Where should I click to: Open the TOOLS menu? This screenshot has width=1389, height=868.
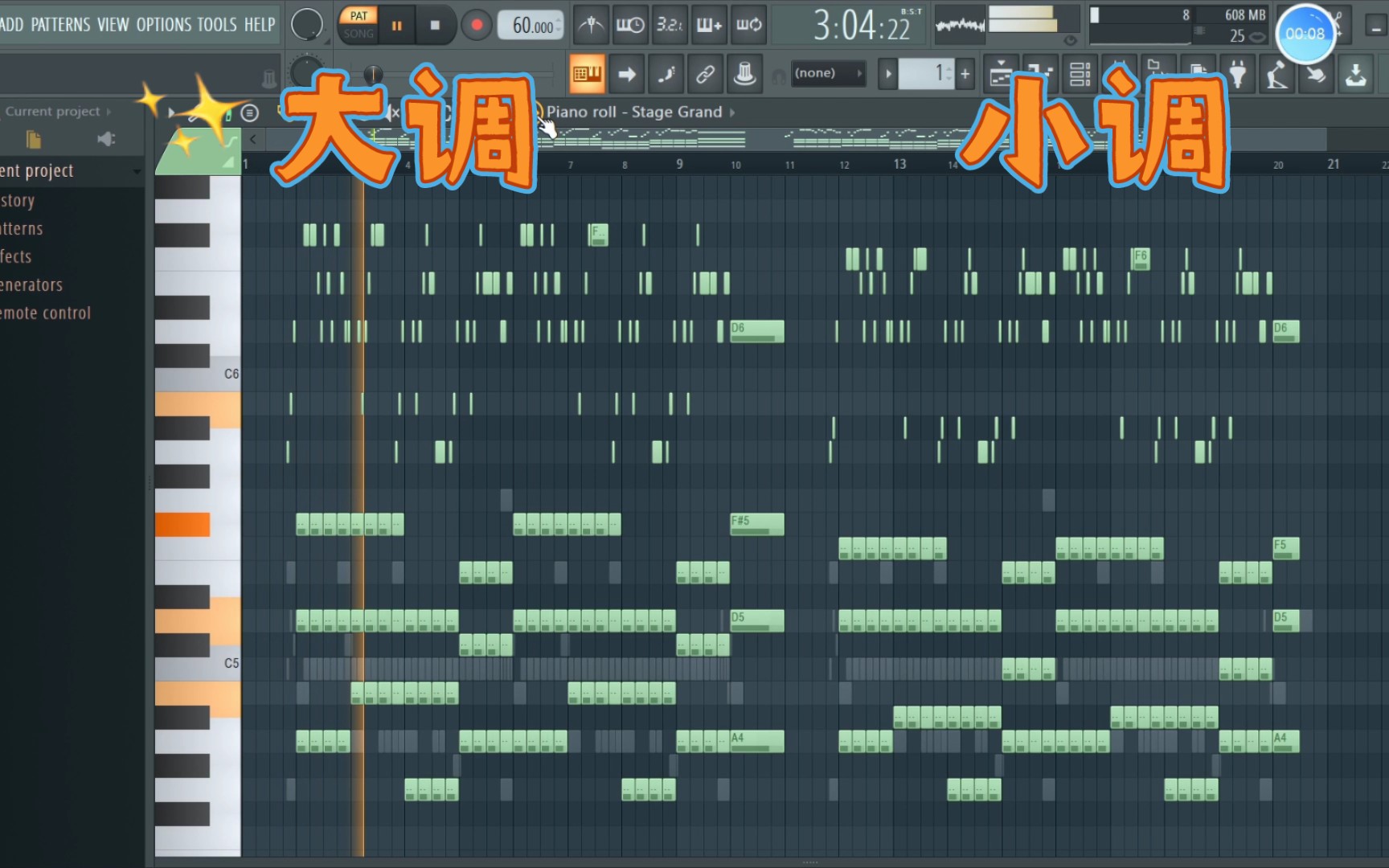coord(217,24)
